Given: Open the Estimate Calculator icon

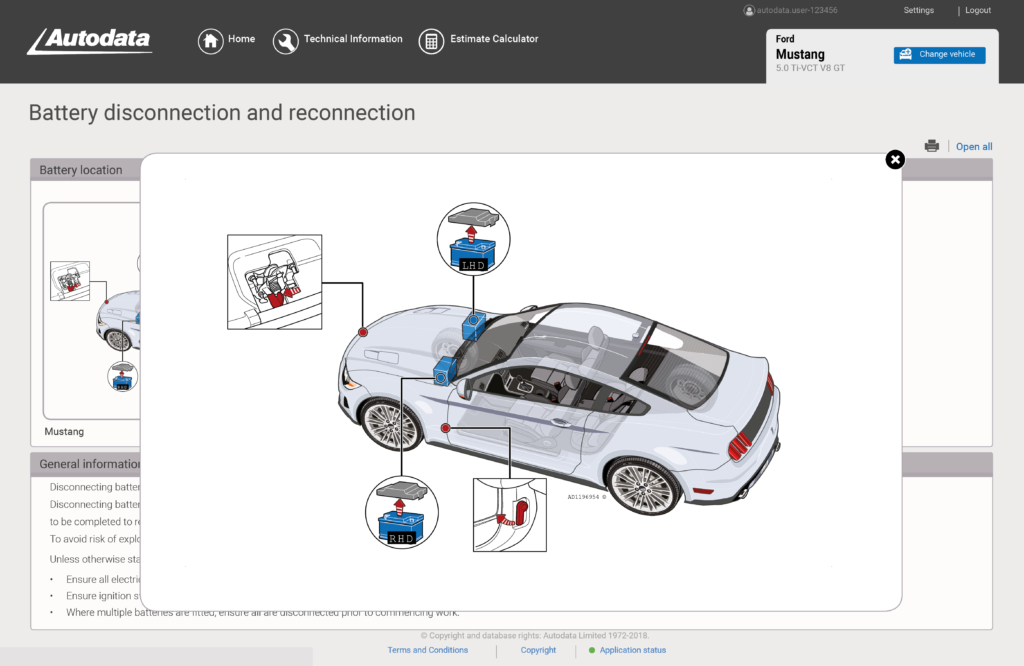Looking at the screenshot, I should point(431,41).
